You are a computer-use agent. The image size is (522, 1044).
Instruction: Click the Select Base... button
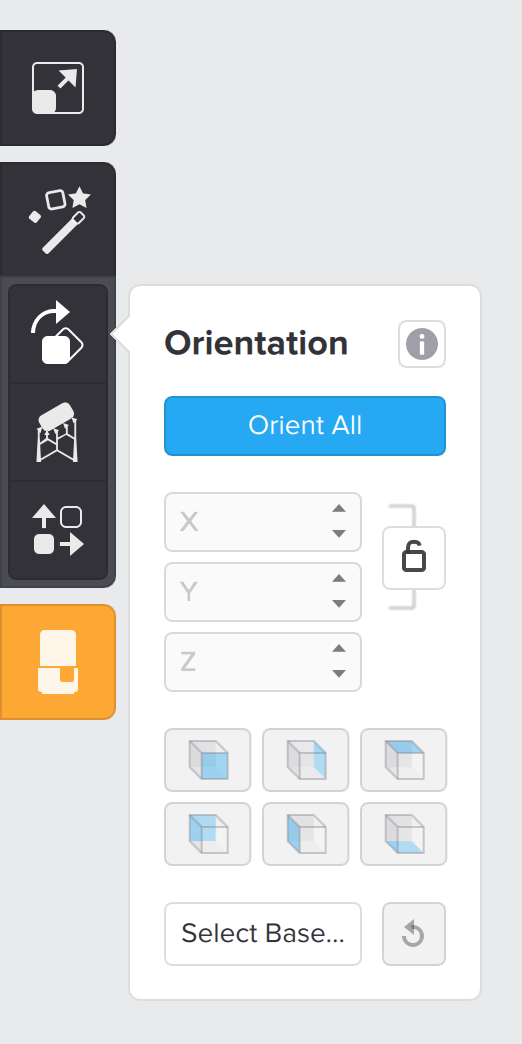click(263, 933)
